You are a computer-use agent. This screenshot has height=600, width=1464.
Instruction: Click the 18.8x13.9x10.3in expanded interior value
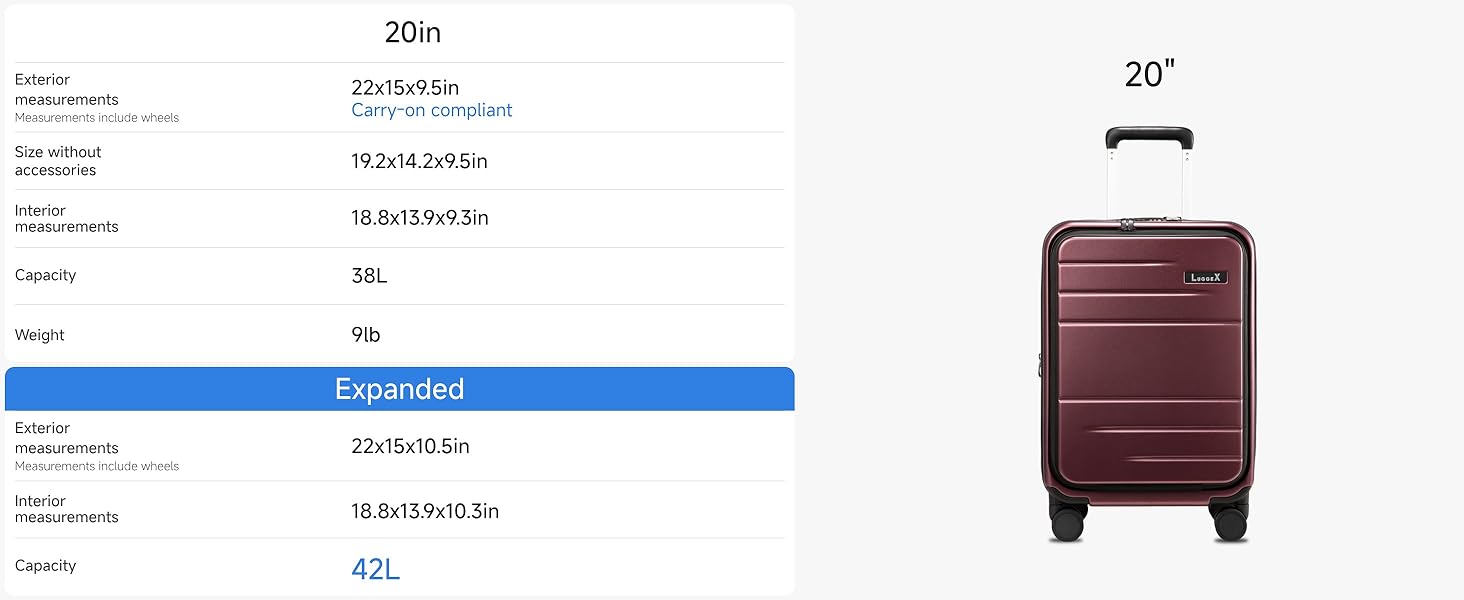coord(424,511)
